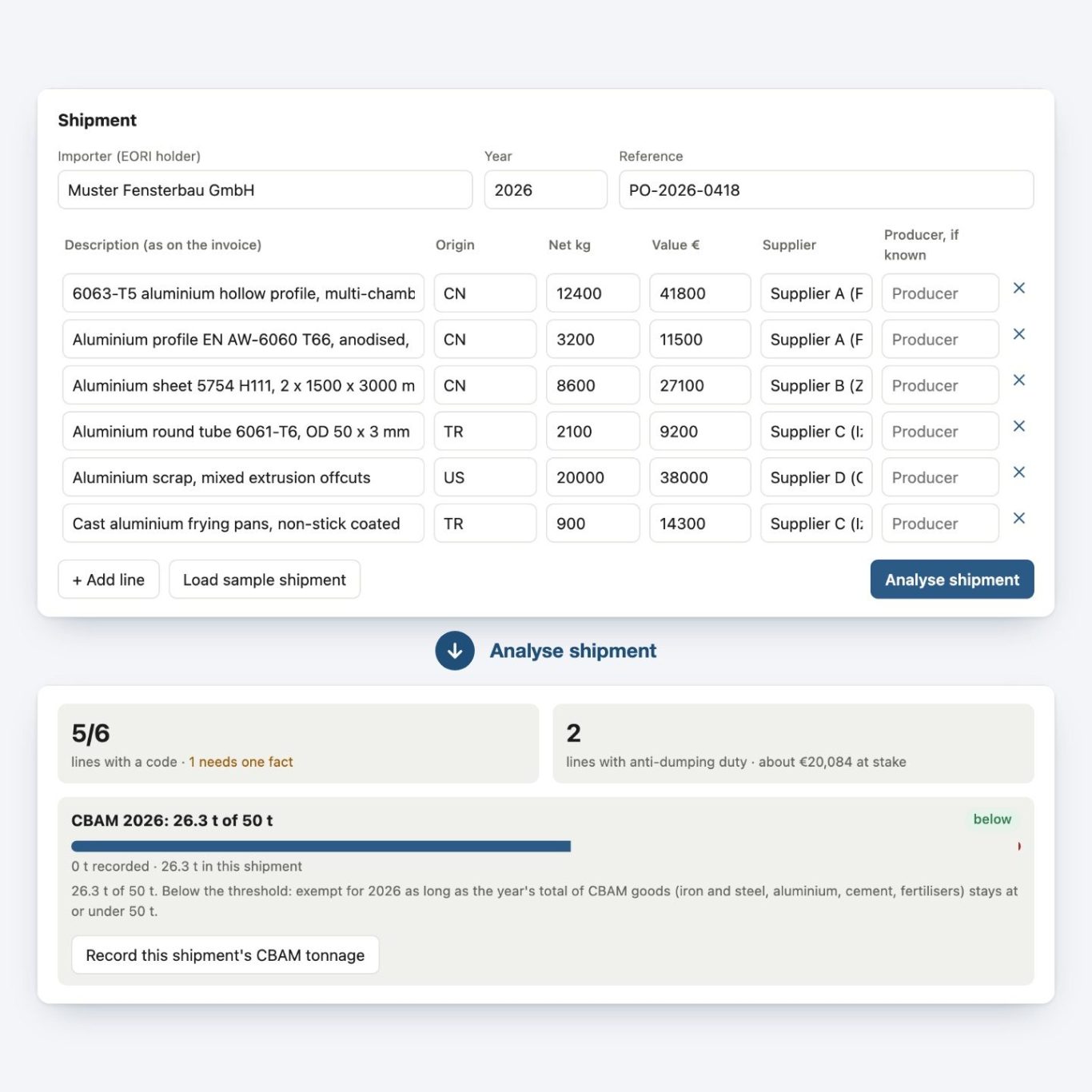Click the "below" status badge
Image resolution: width=1092 pixels, height=1092 pixels.
(x=992, y=819)
